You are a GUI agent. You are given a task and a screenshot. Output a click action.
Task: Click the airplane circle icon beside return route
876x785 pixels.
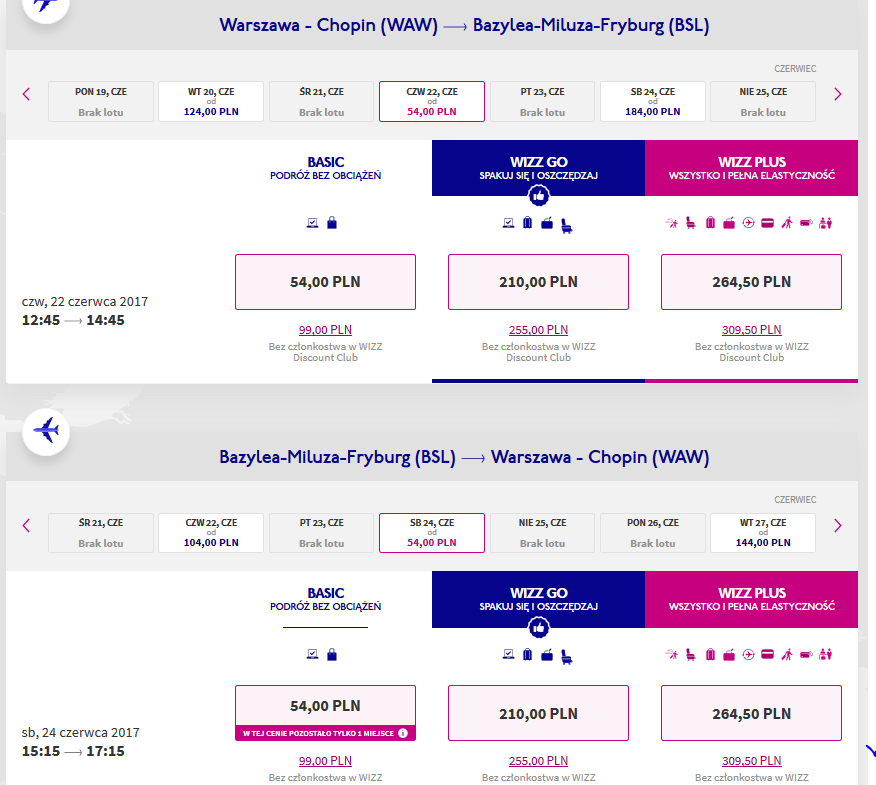coord(46,432)
